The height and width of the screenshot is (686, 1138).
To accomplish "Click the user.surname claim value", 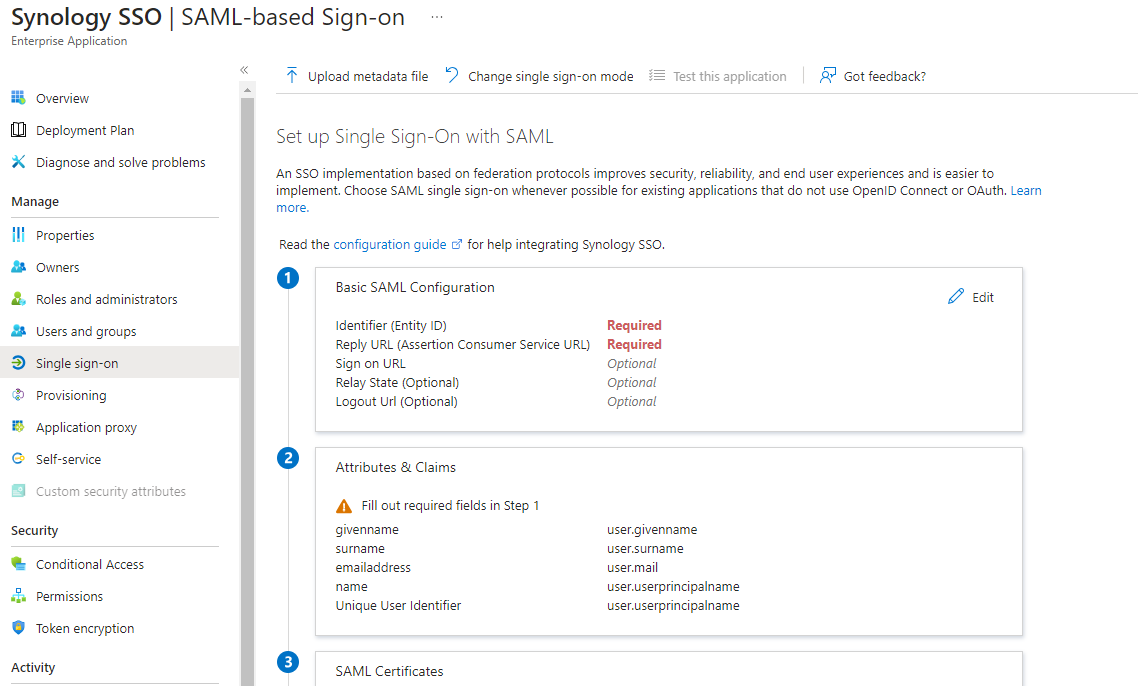I will click(645, 548).
